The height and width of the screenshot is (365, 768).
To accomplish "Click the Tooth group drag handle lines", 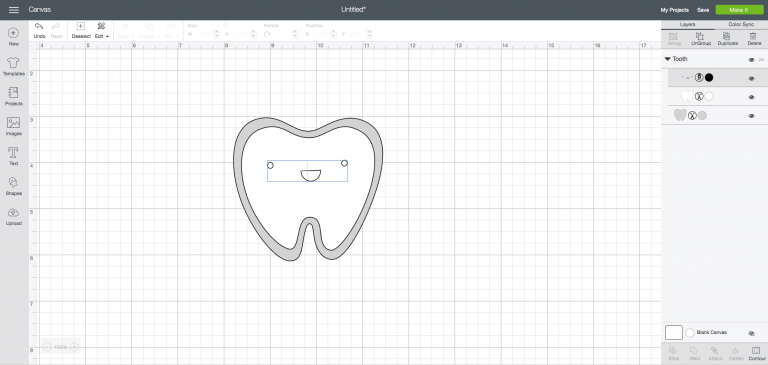I will tap(761, 59).
